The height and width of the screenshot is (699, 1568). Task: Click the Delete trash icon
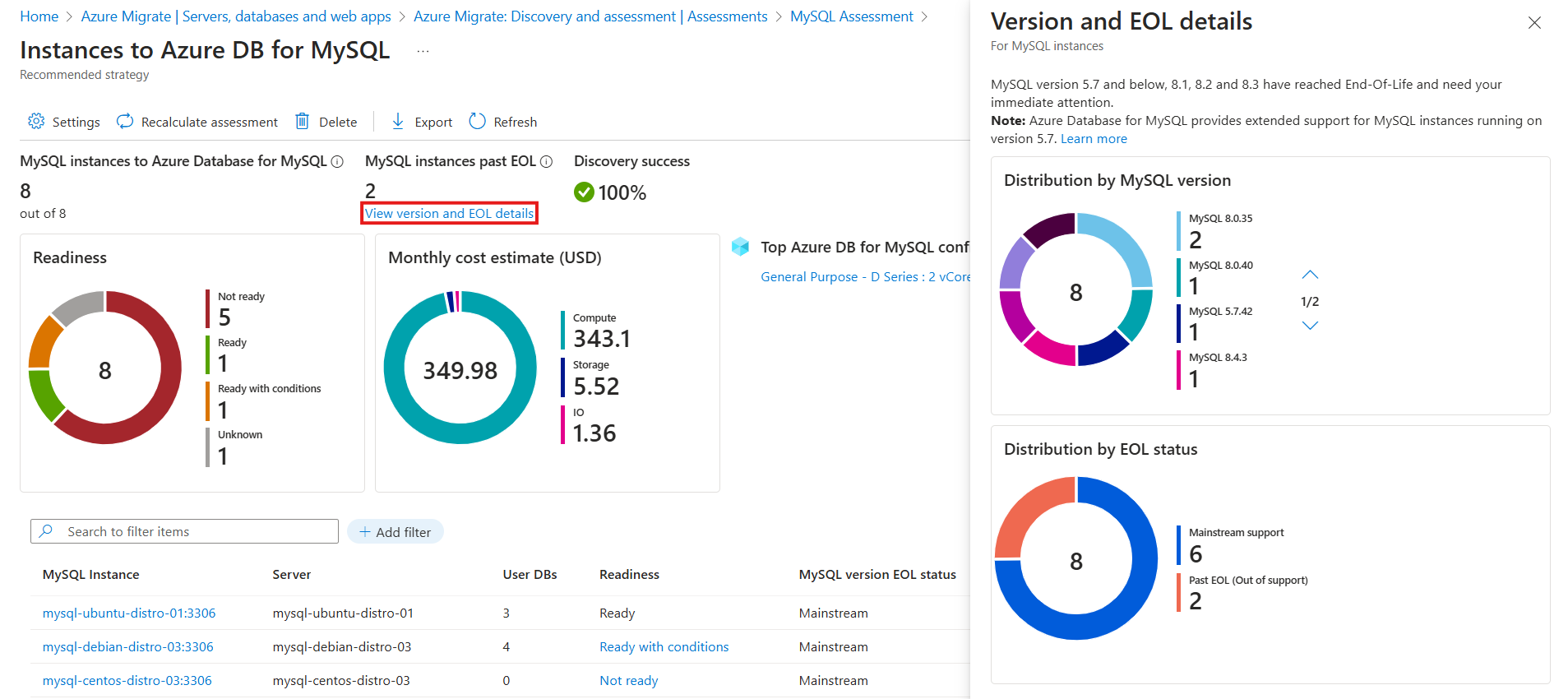click(x=303, y=122)
